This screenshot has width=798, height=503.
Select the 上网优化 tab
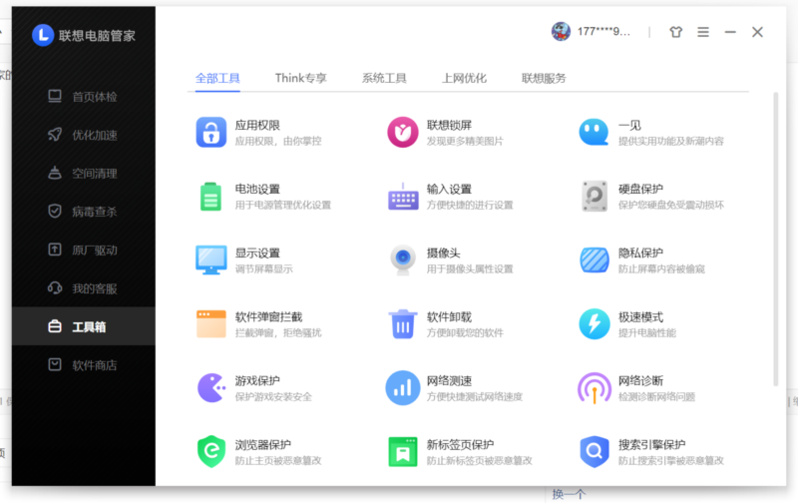pyautogui.click(x=464, y=78)
